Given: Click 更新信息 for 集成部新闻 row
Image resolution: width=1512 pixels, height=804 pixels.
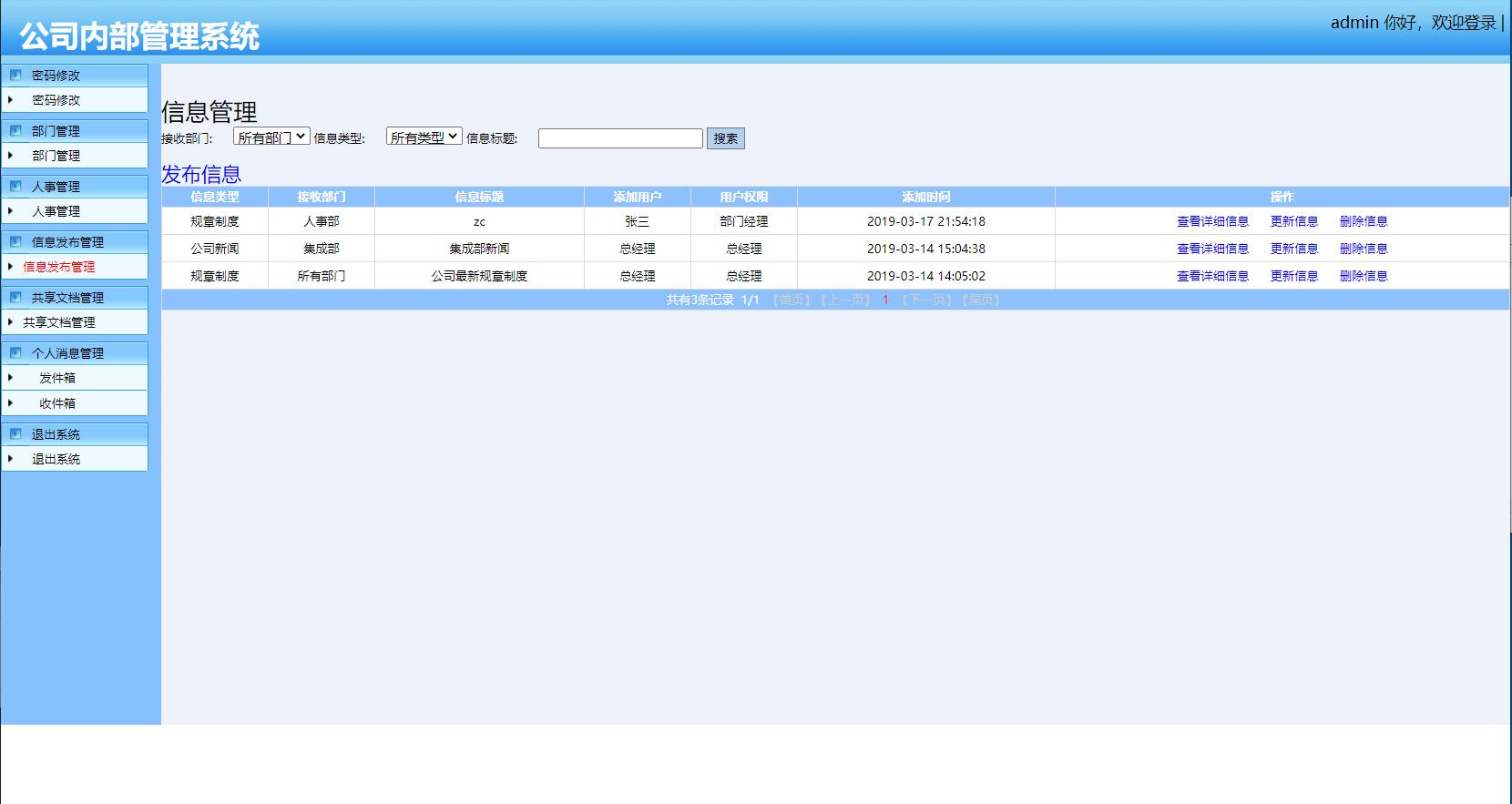Looking at the screenshot, I should tap(1294, 249).
